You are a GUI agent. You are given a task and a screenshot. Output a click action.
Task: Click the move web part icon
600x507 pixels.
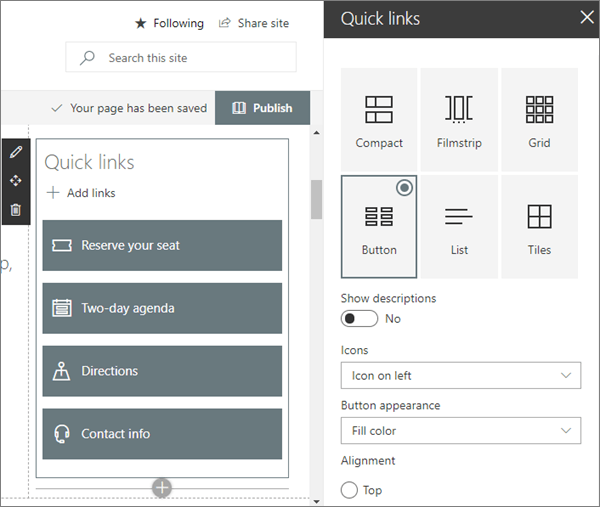coord(16,181)
